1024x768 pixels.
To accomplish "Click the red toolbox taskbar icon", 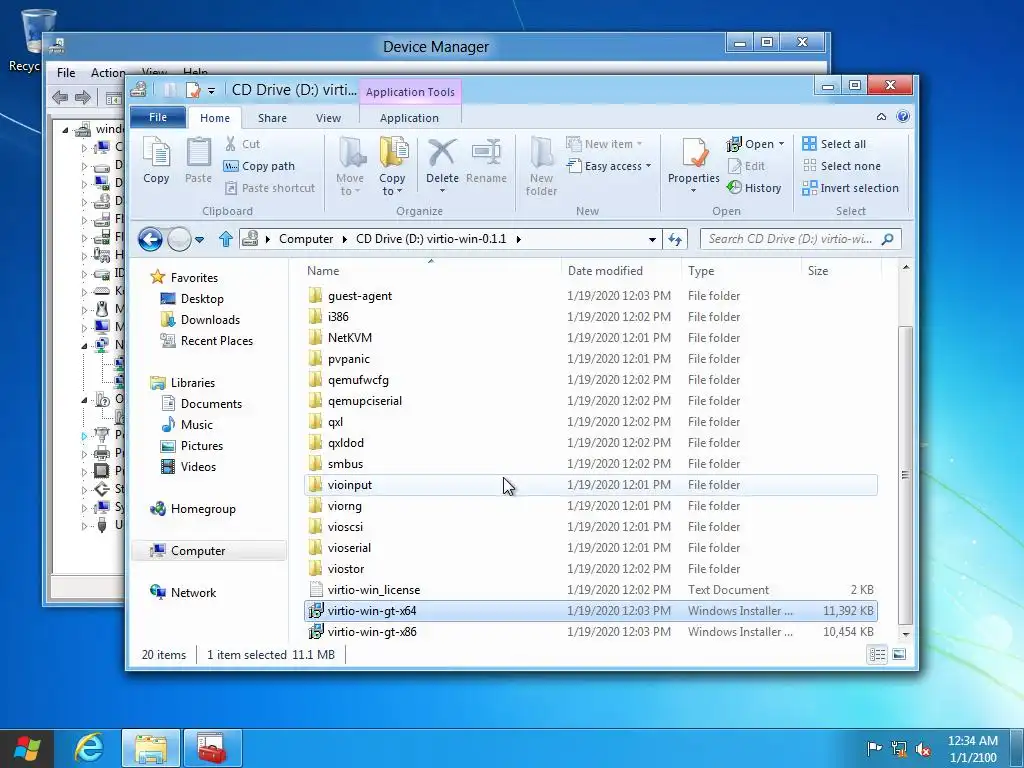I will coord(212,748).
